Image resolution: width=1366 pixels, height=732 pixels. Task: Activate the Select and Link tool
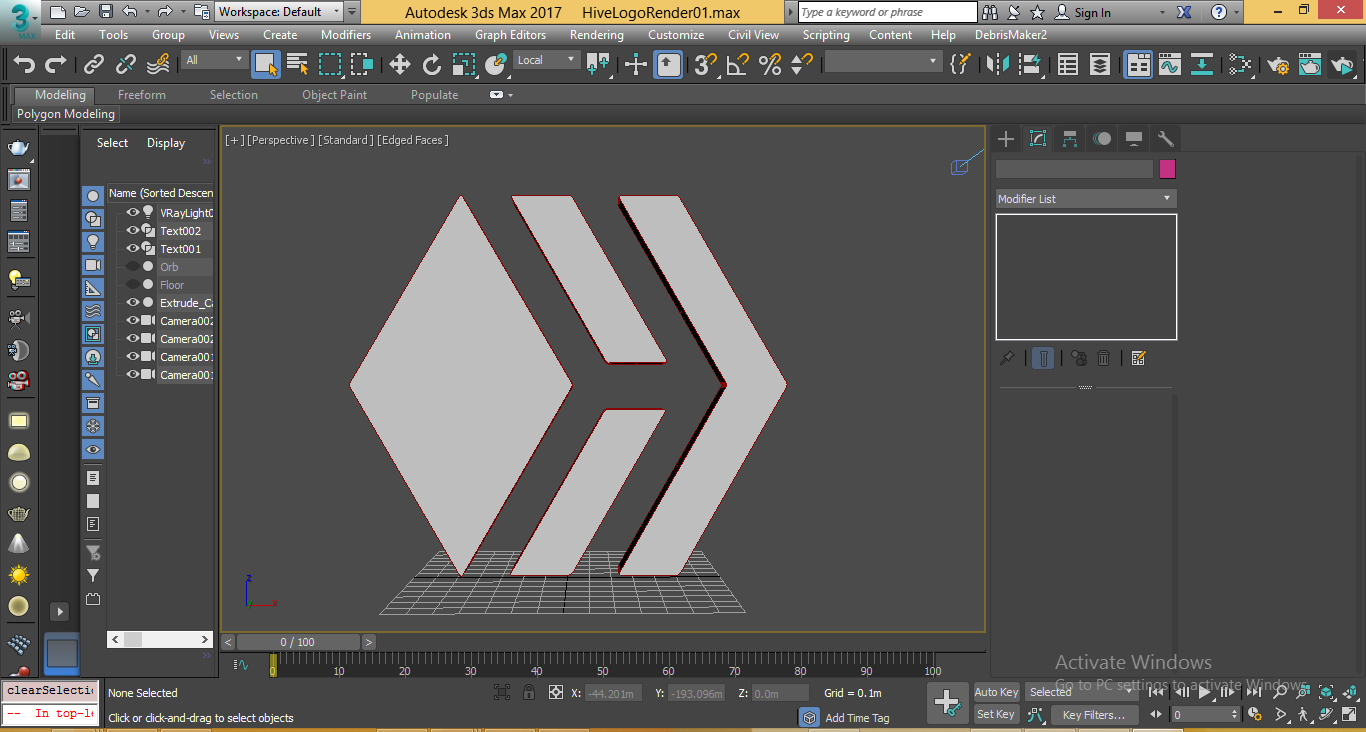(x=94, y=65)
